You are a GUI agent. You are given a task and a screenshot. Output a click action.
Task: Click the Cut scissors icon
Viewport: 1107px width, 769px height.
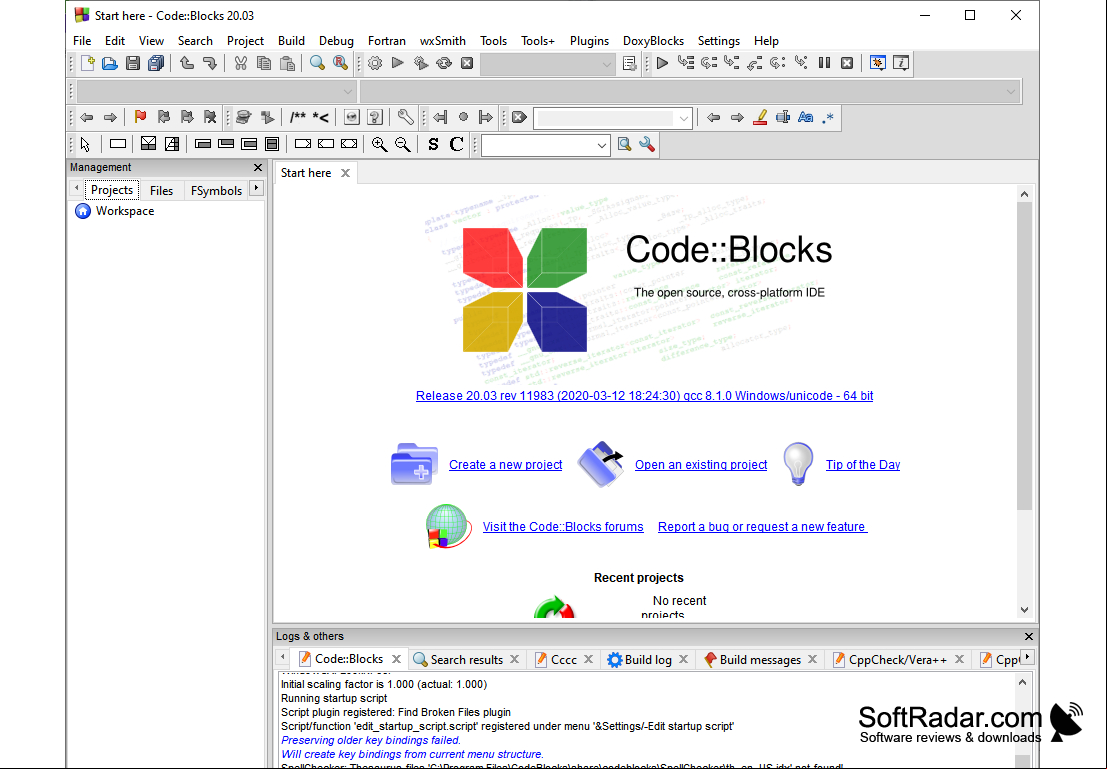pyautogui.click(x=241, y=64)
